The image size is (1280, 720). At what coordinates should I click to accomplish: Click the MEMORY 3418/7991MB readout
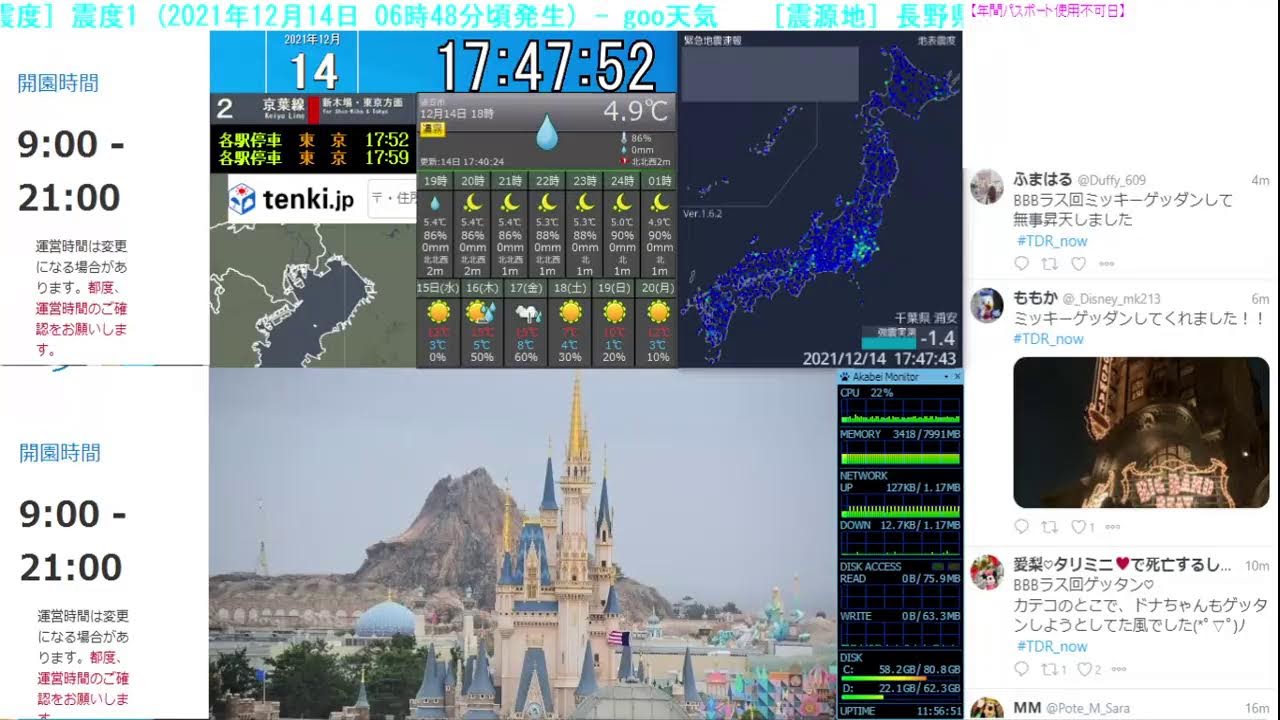(900, 434)
